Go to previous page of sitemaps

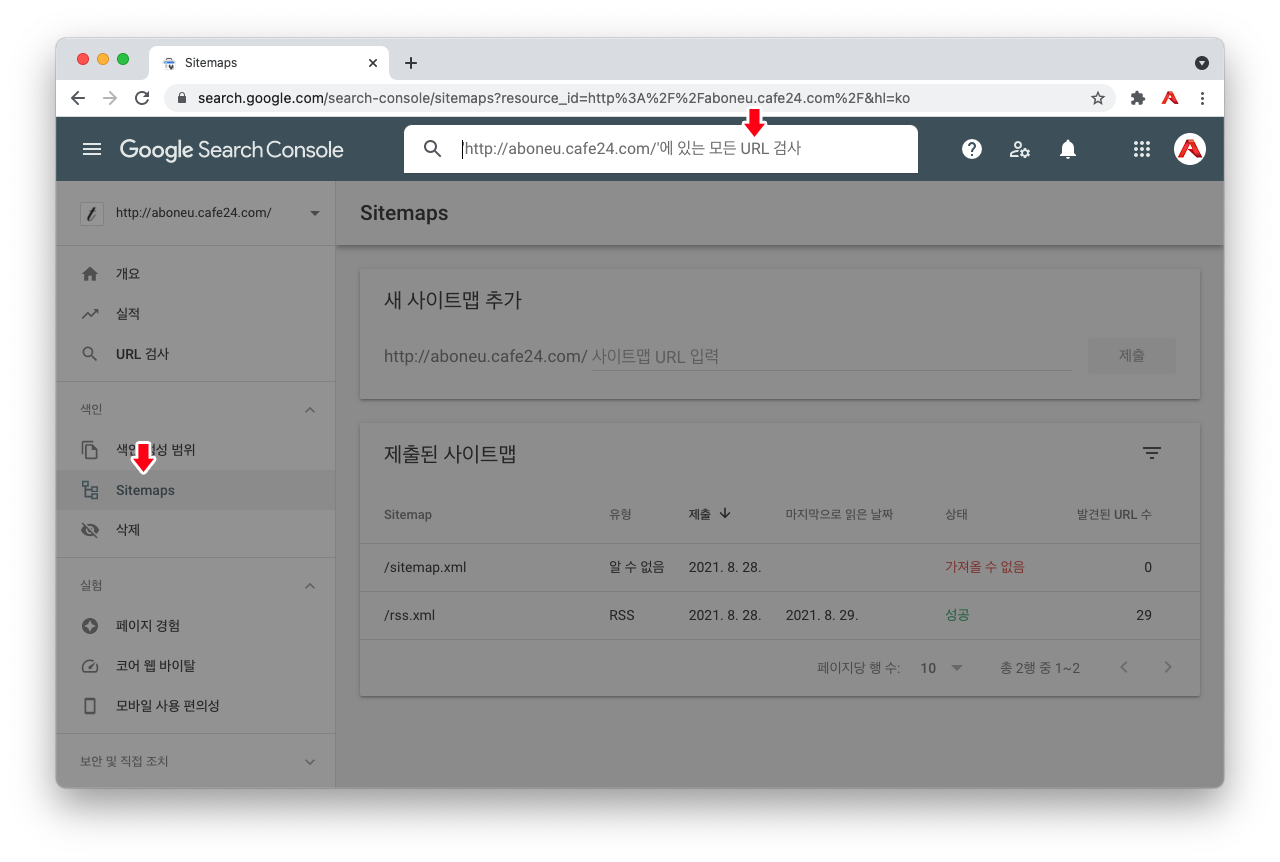click(1124, 667)
